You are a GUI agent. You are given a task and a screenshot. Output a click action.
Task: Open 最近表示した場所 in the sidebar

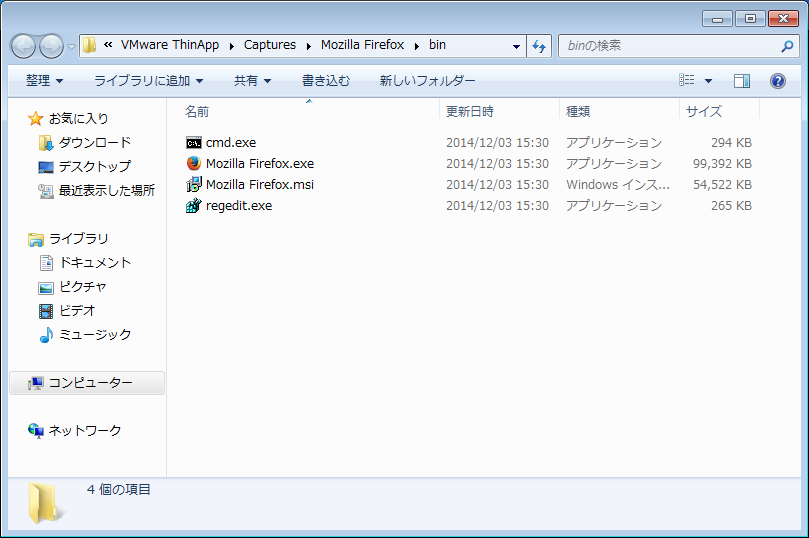(x=106, y=191)
